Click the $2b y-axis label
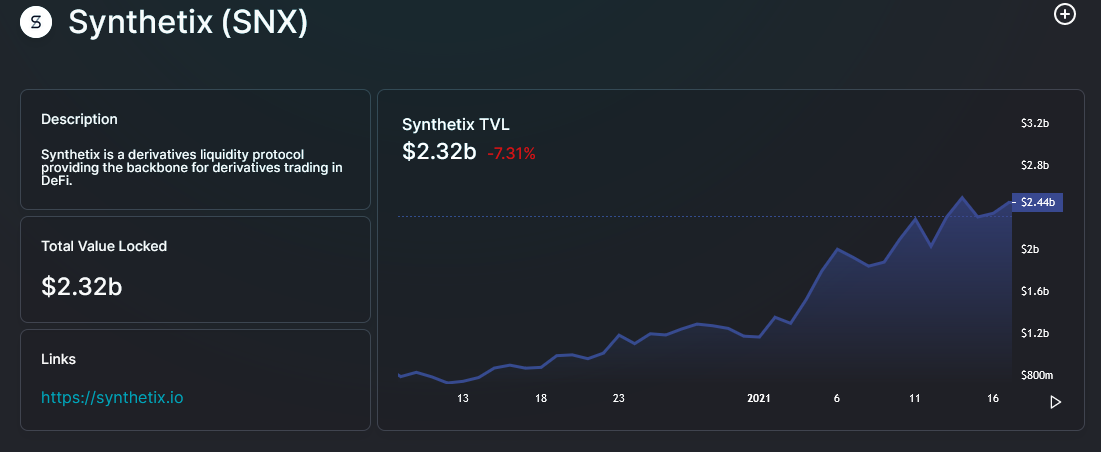 pos(1030,249)
